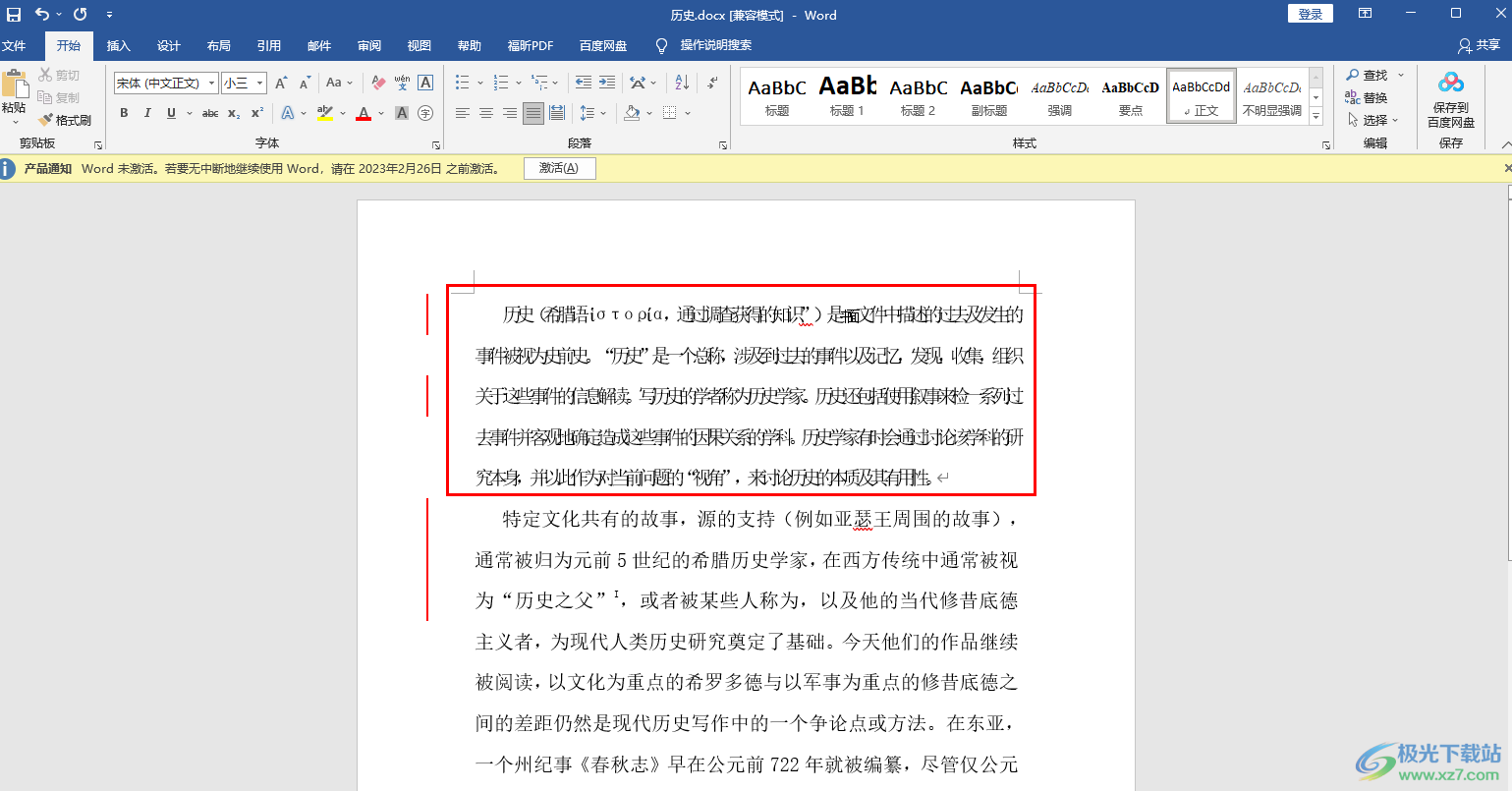This screenshot has height=791, width=1512.
Task: Expand the styles gallery more arrow
Action: point(1316,117)
